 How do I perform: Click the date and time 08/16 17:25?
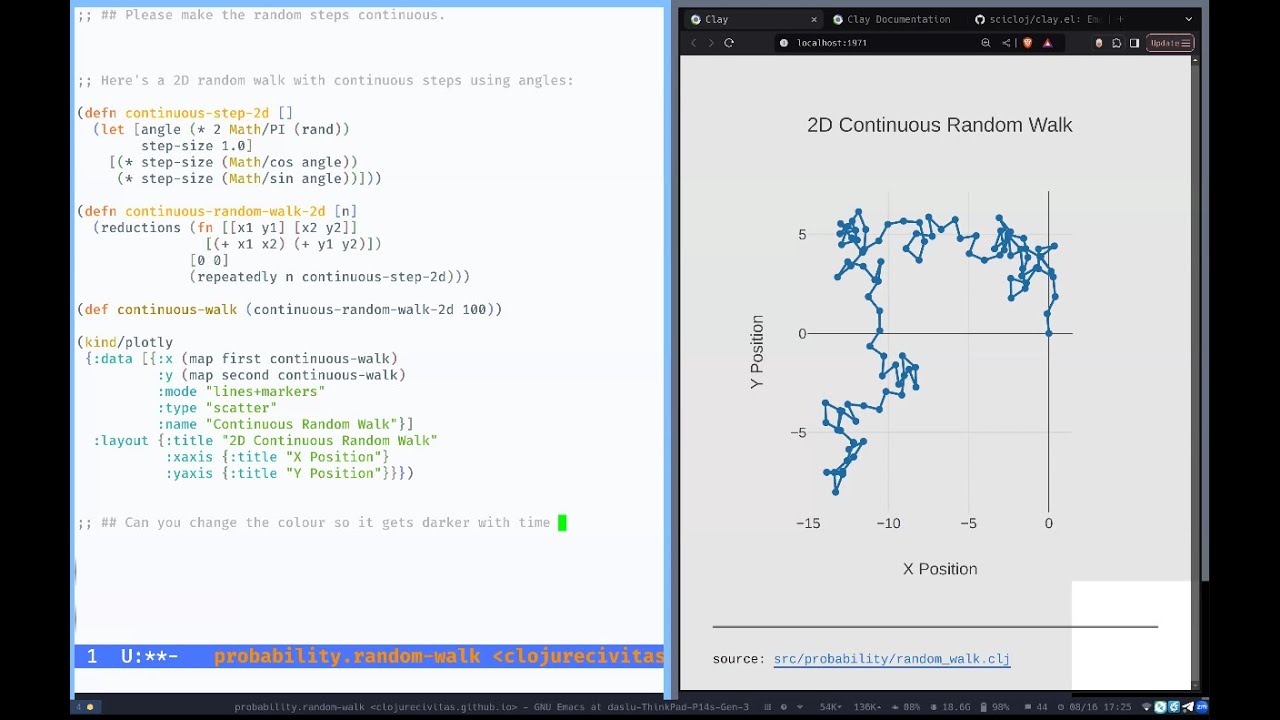[1095, 707]
